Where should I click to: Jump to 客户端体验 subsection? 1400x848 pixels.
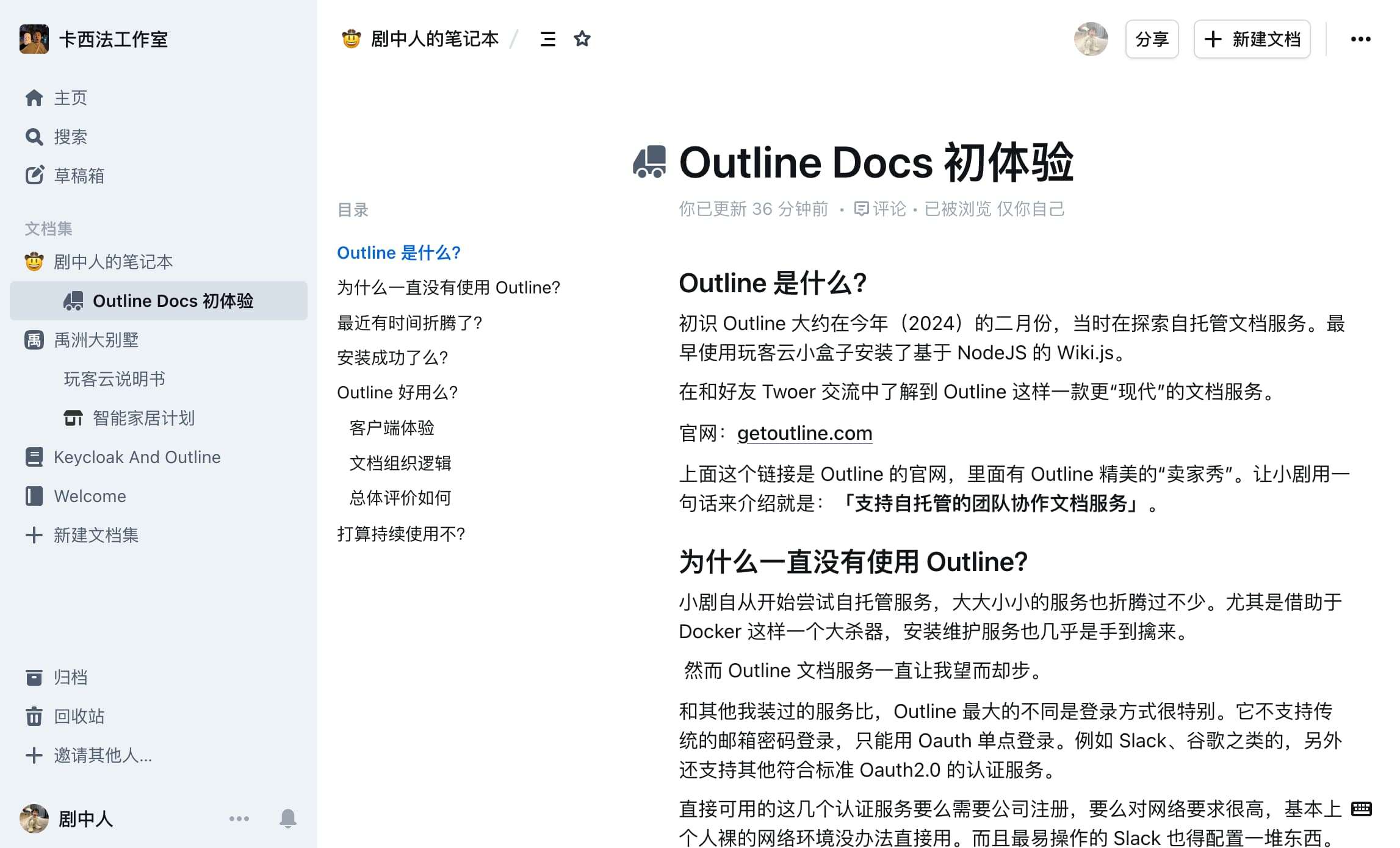pyautogui.click(x=392, y=428)
